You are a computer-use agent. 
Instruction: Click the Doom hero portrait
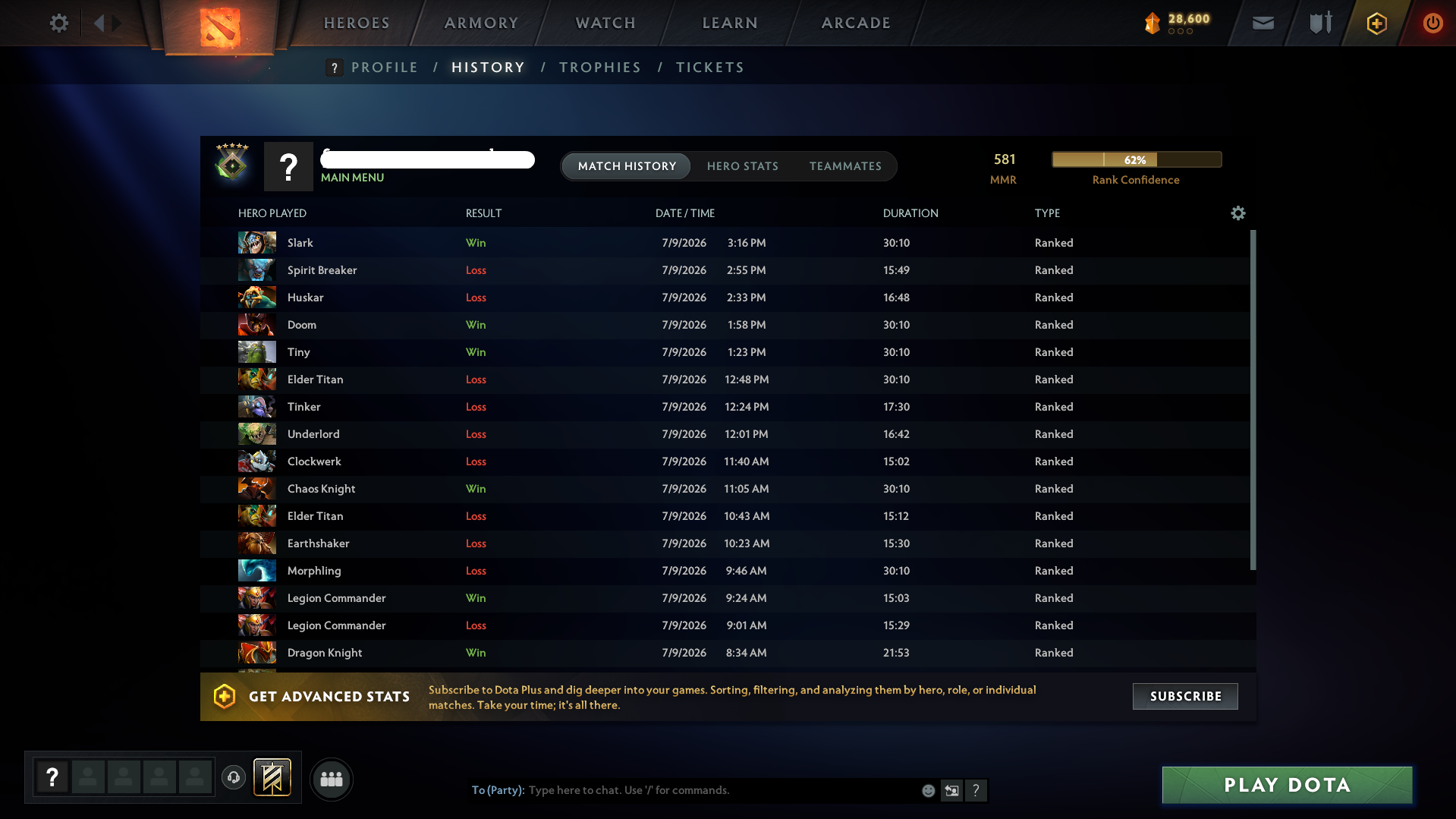coord(257,325)
